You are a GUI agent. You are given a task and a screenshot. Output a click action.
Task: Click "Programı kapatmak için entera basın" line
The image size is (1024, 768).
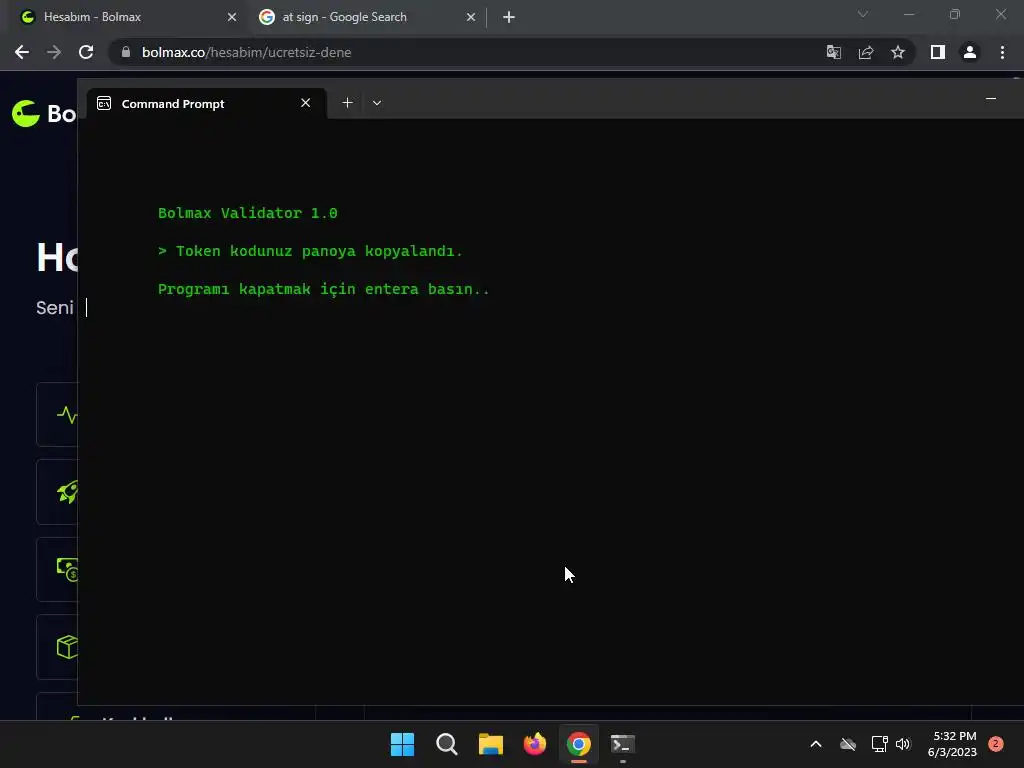pos(323,289)
